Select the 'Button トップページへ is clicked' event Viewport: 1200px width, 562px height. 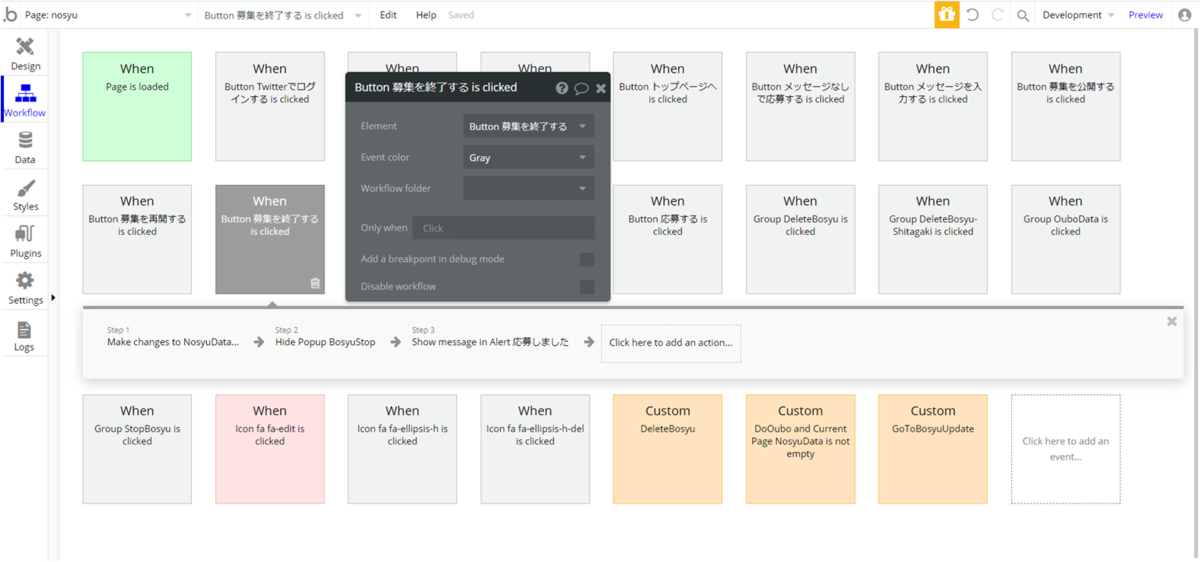click(667, 107)
